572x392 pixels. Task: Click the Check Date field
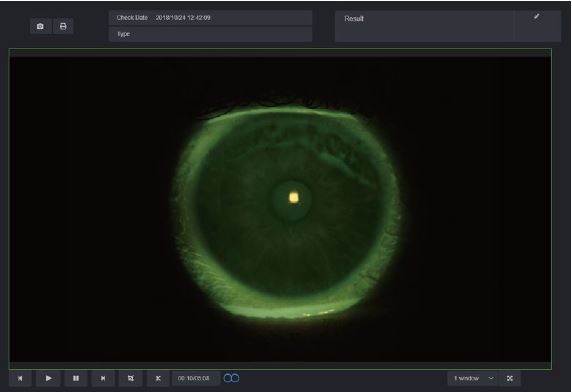(x=210, y=18)
